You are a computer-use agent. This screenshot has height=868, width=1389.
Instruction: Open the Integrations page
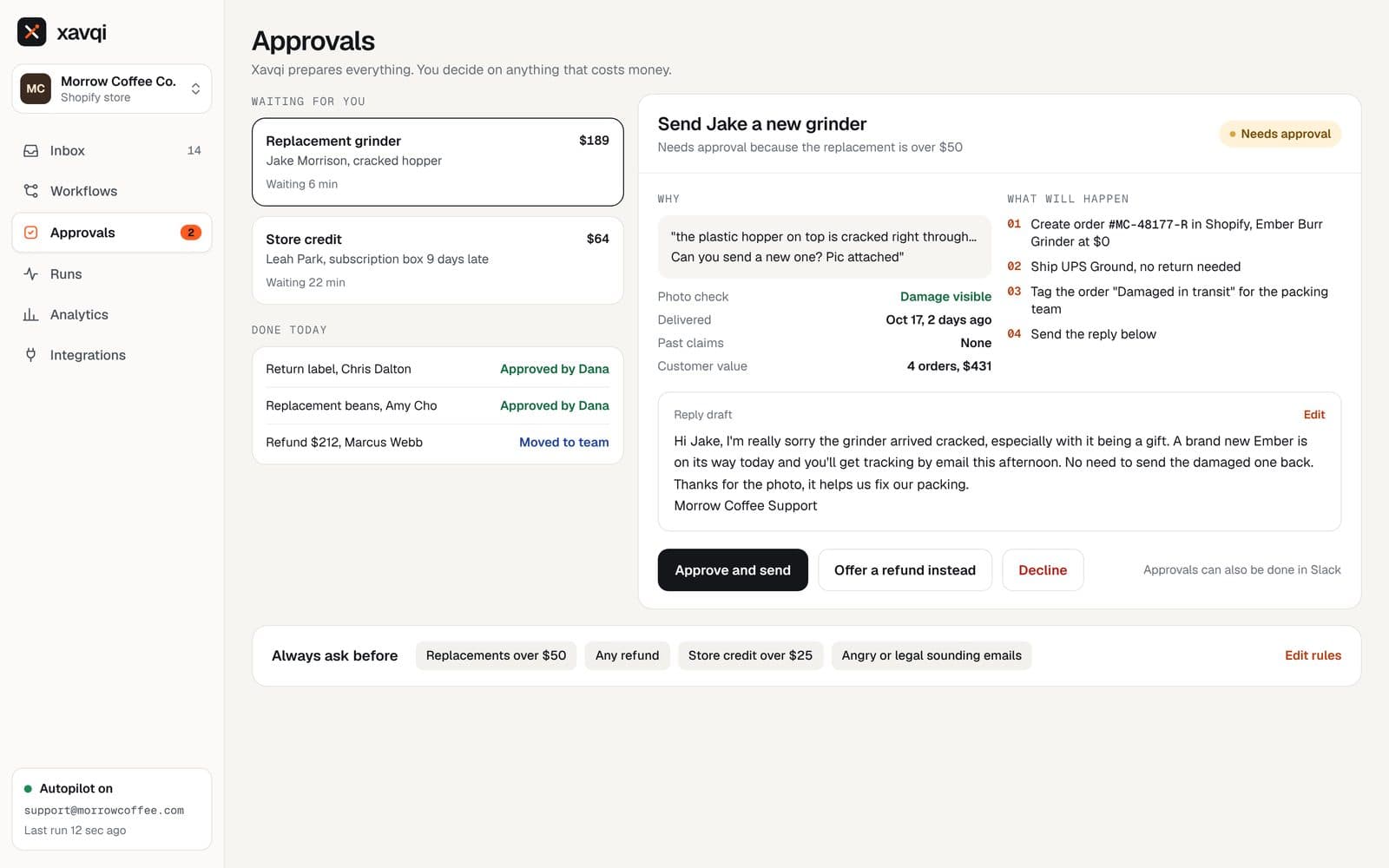pos(112,355)
